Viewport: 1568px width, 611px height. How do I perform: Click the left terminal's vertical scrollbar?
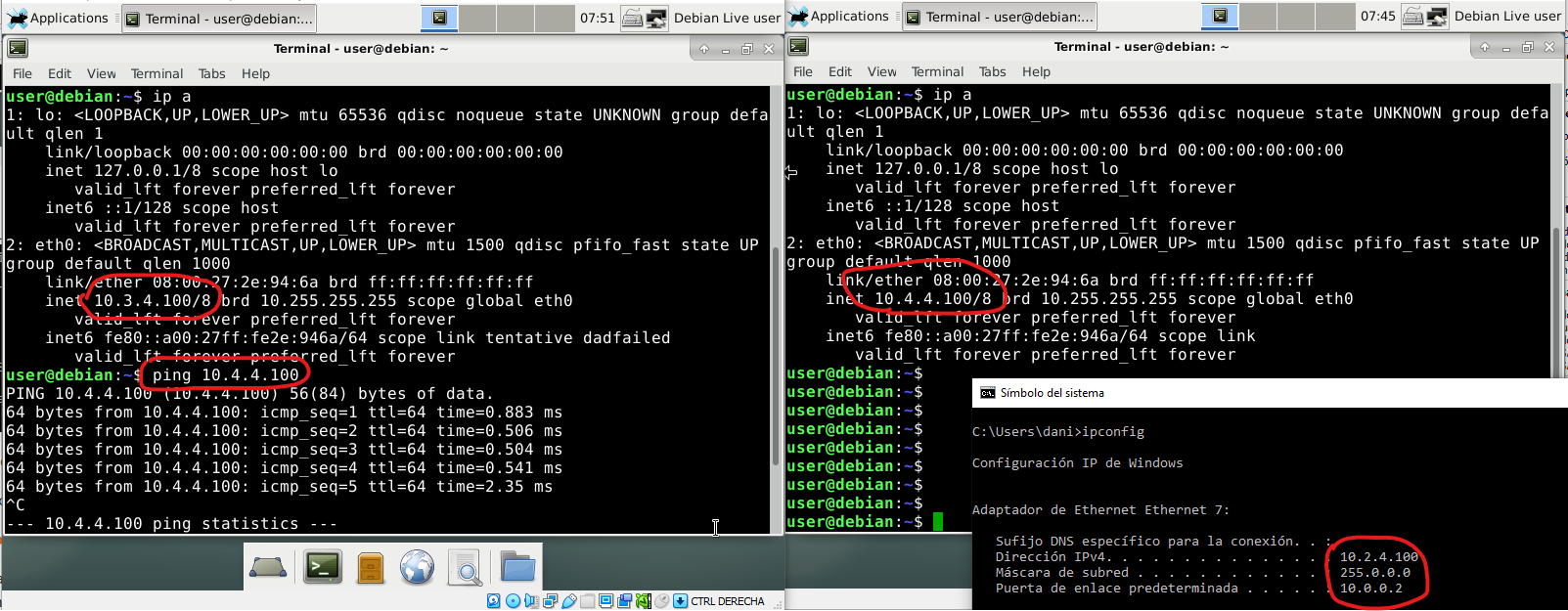click(777, 310)
